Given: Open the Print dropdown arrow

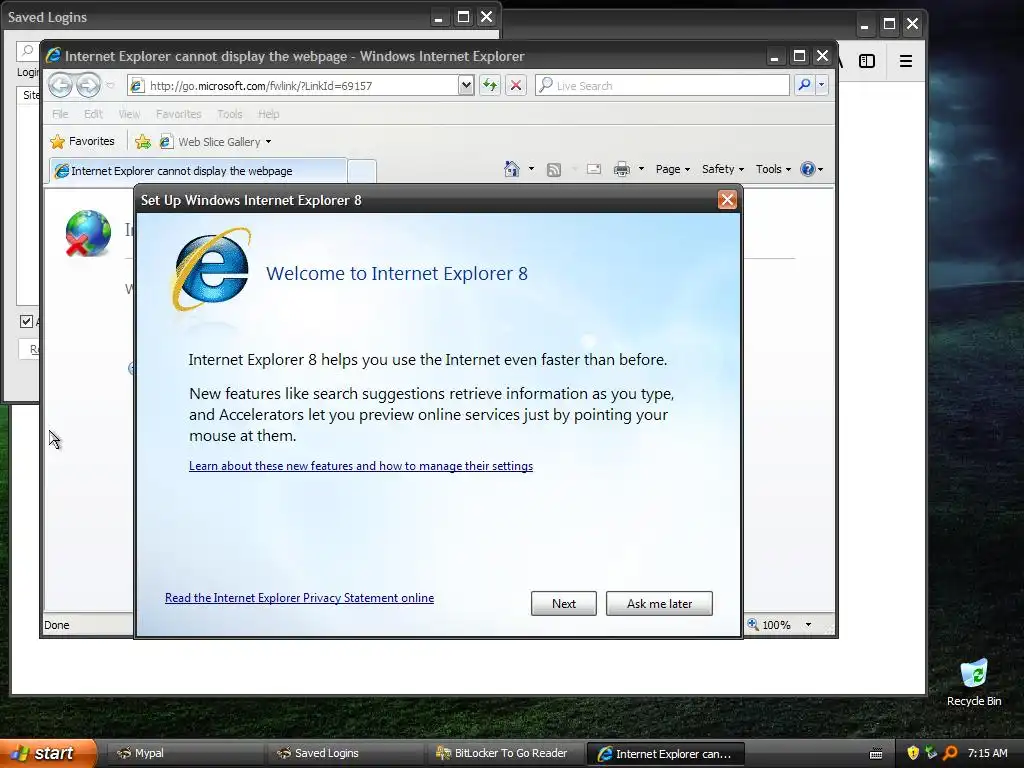Looking at the screenshot, I should pyautogui.click(x=641, y=169).
